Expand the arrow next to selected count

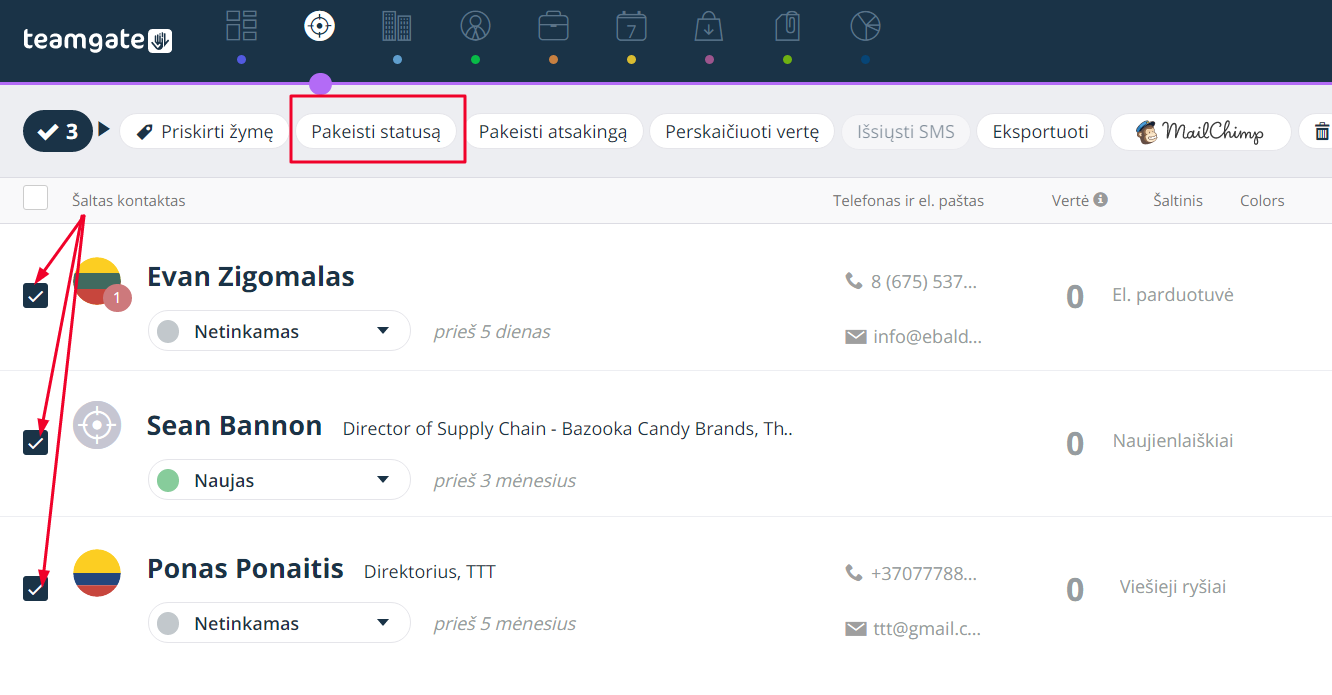pyautogui.click(x=104, y=129)
